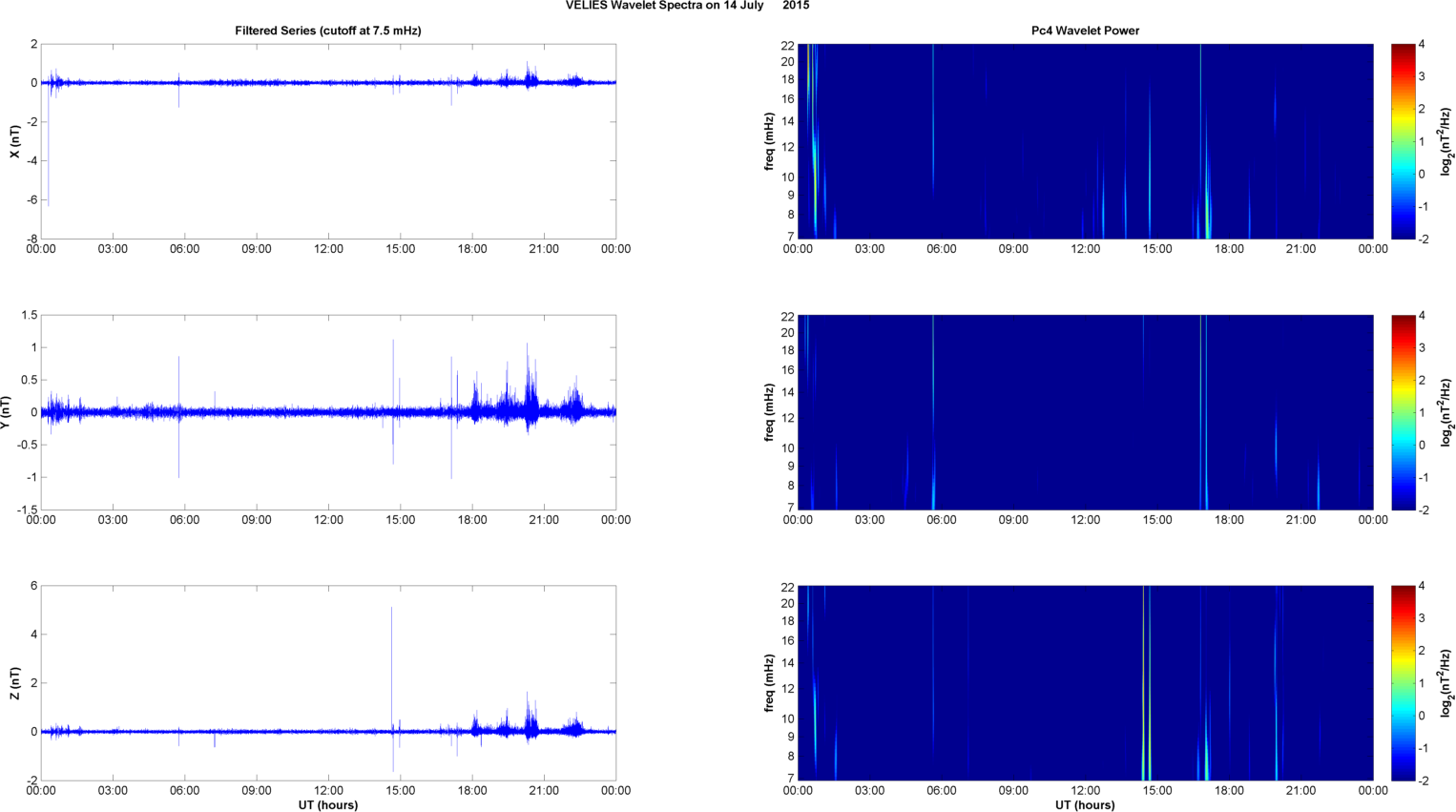Click UT (hours) label under Z spectrum
The height and width of the screenshot is (812, 1456).
(x=1085, y=805)
